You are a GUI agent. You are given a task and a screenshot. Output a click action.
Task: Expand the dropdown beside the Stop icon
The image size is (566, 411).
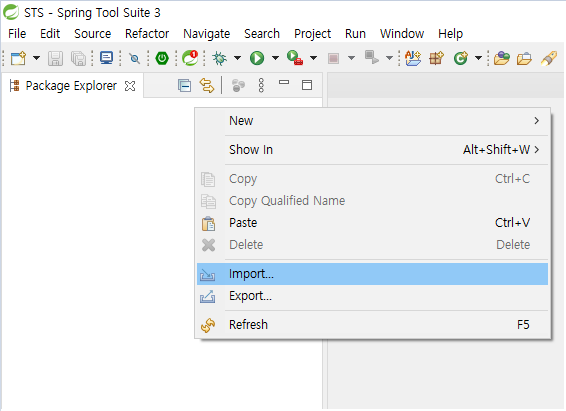[x=351, y=58]
